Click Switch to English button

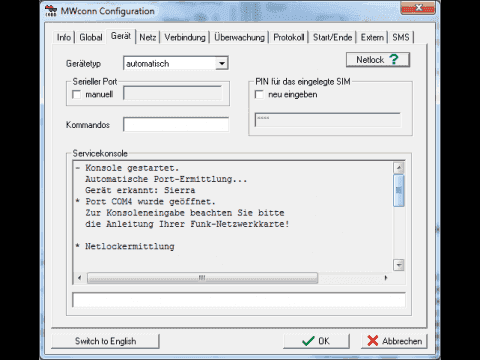click(x=105, y=341)
